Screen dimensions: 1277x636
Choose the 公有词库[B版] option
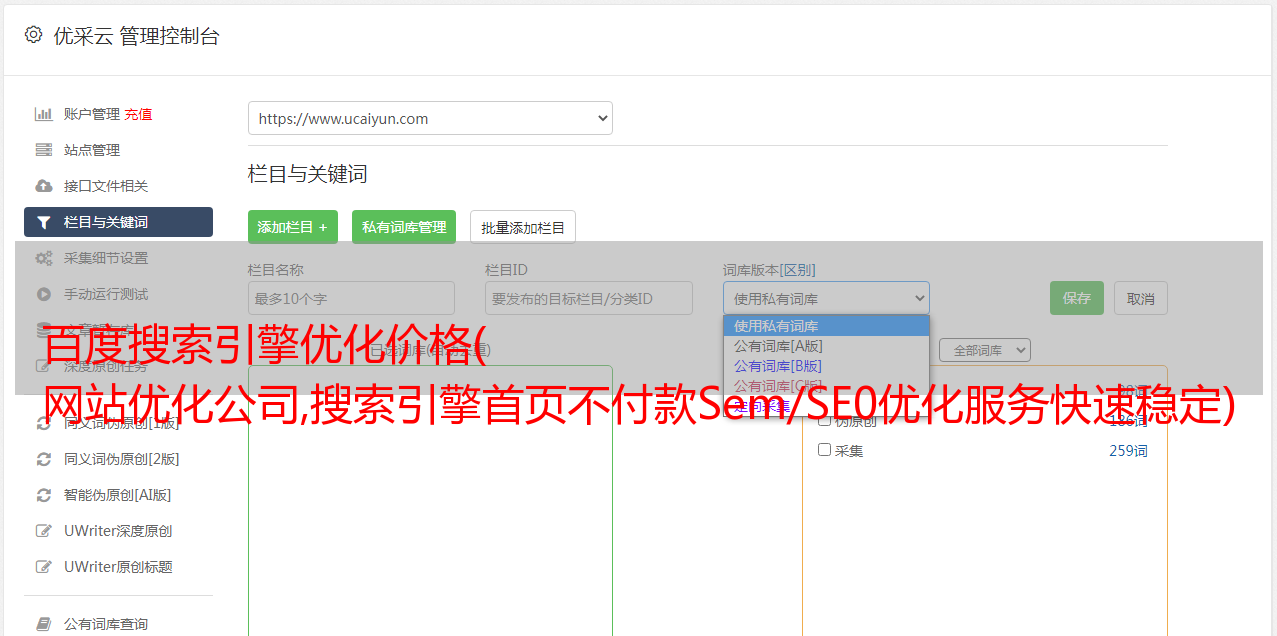826,365
